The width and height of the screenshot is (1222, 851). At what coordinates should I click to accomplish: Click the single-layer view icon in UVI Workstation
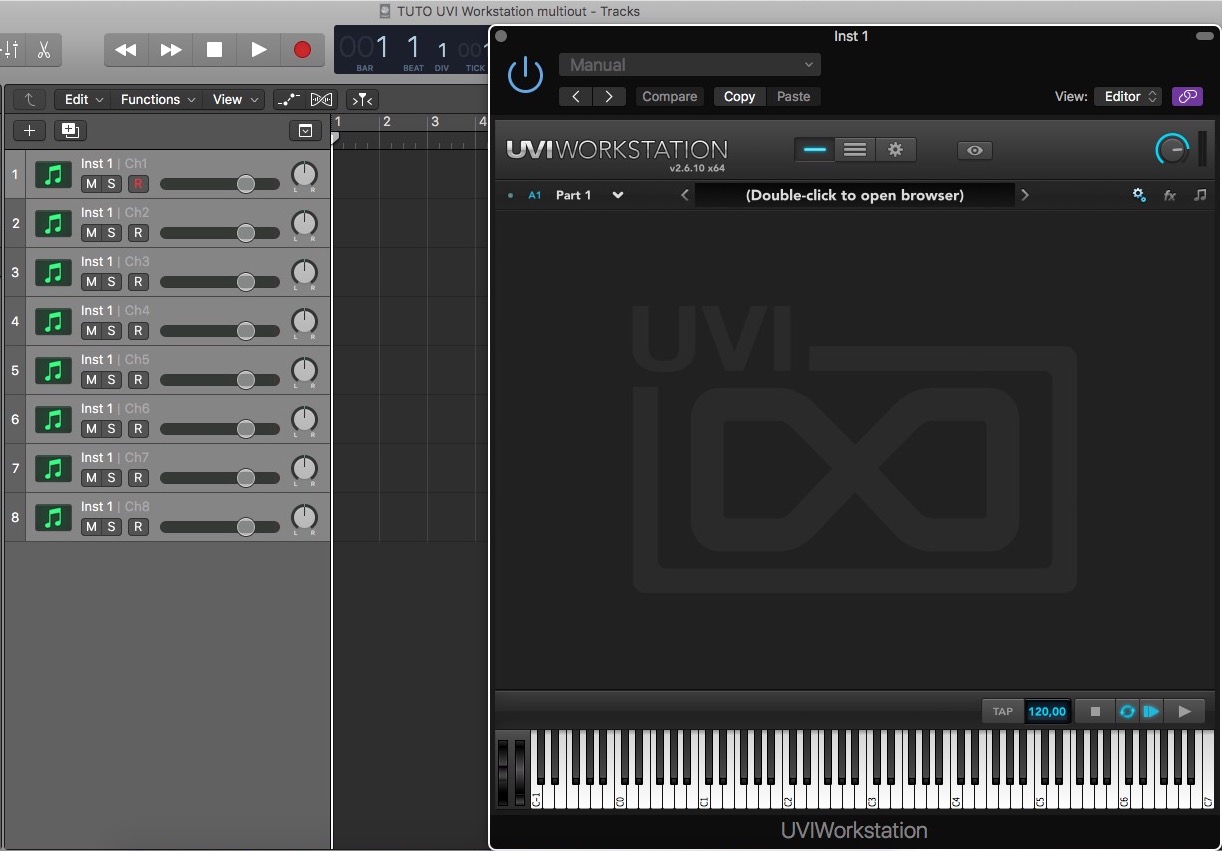pos(813,149)
